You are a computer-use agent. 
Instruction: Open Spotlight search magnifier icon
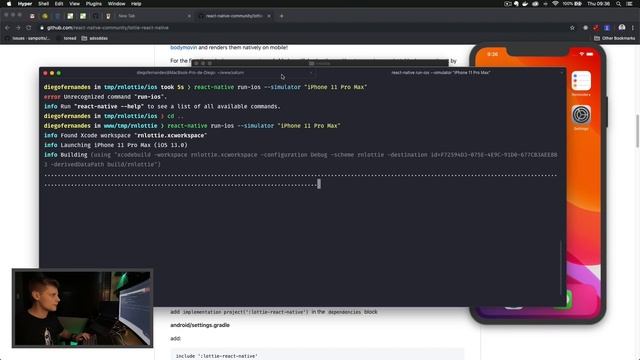619,4
